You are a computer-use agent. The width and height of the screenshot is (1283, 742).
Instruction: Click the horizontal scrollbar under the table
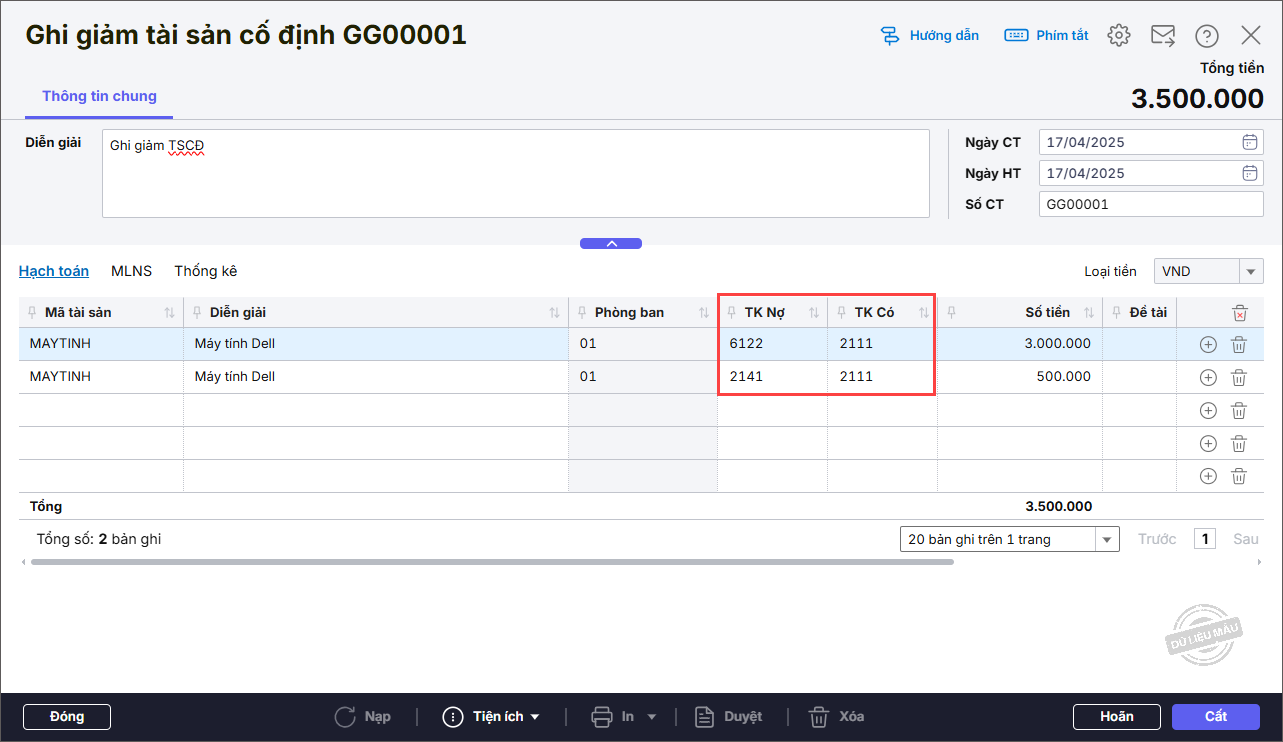492,562
